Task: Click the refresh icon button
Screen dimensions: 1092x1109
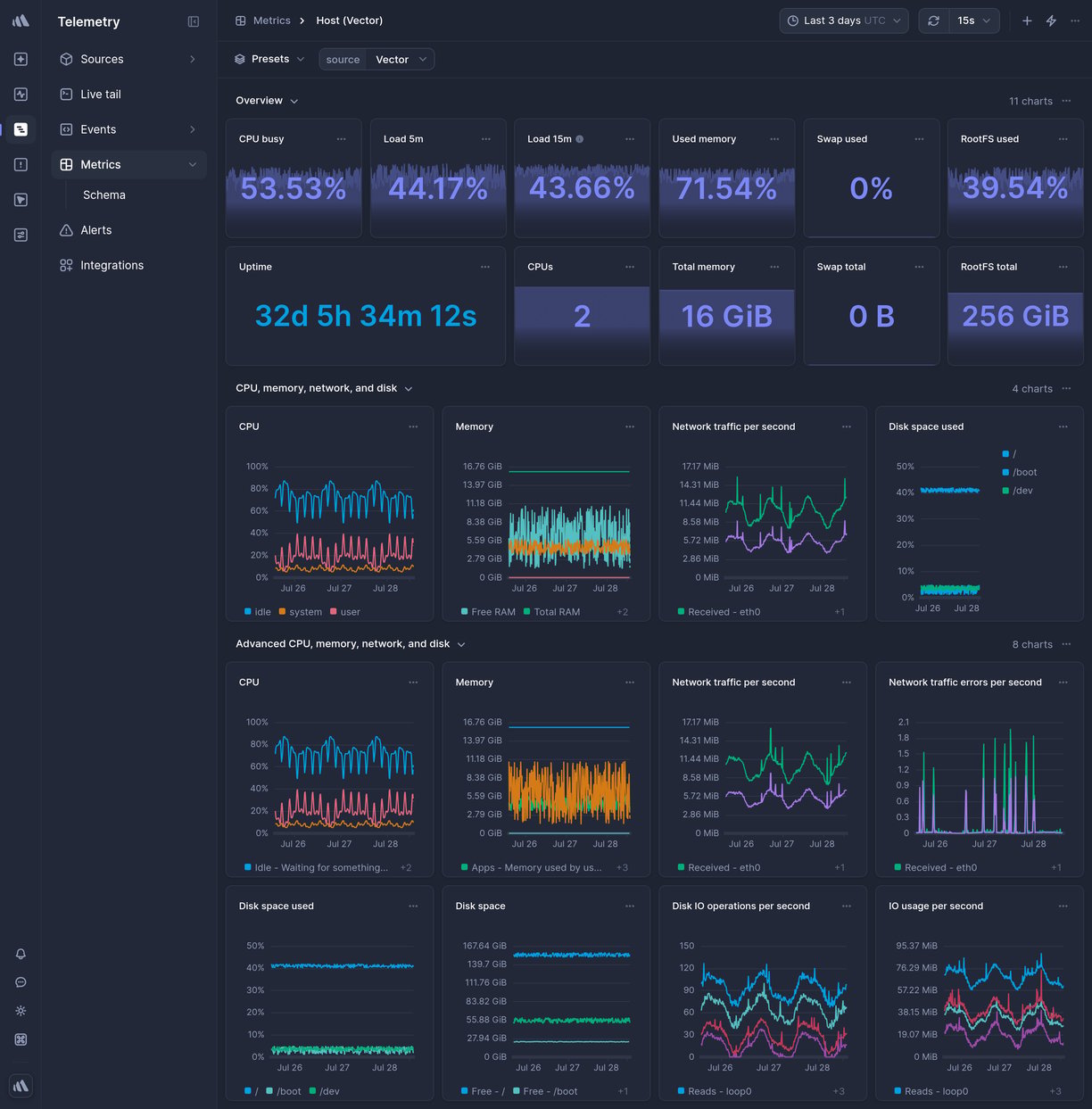Action: 933,21
